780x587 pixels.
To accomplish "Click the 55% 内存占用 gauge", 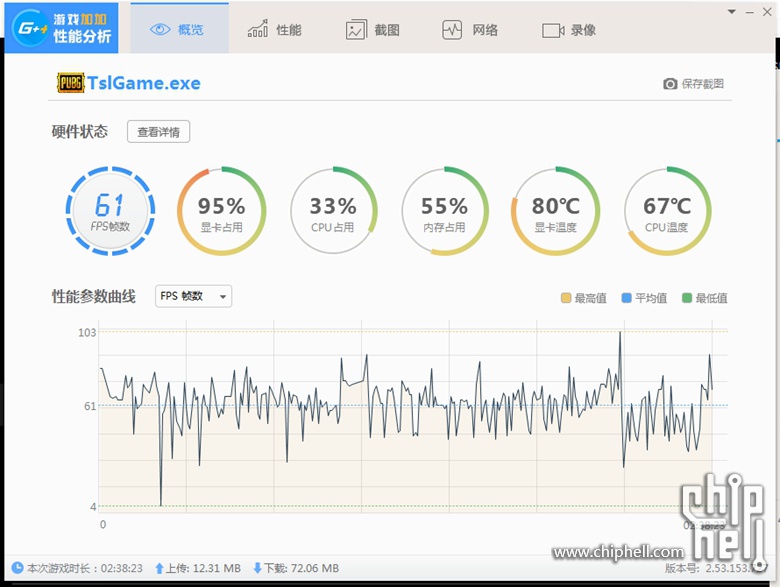I will pos(444,211).
